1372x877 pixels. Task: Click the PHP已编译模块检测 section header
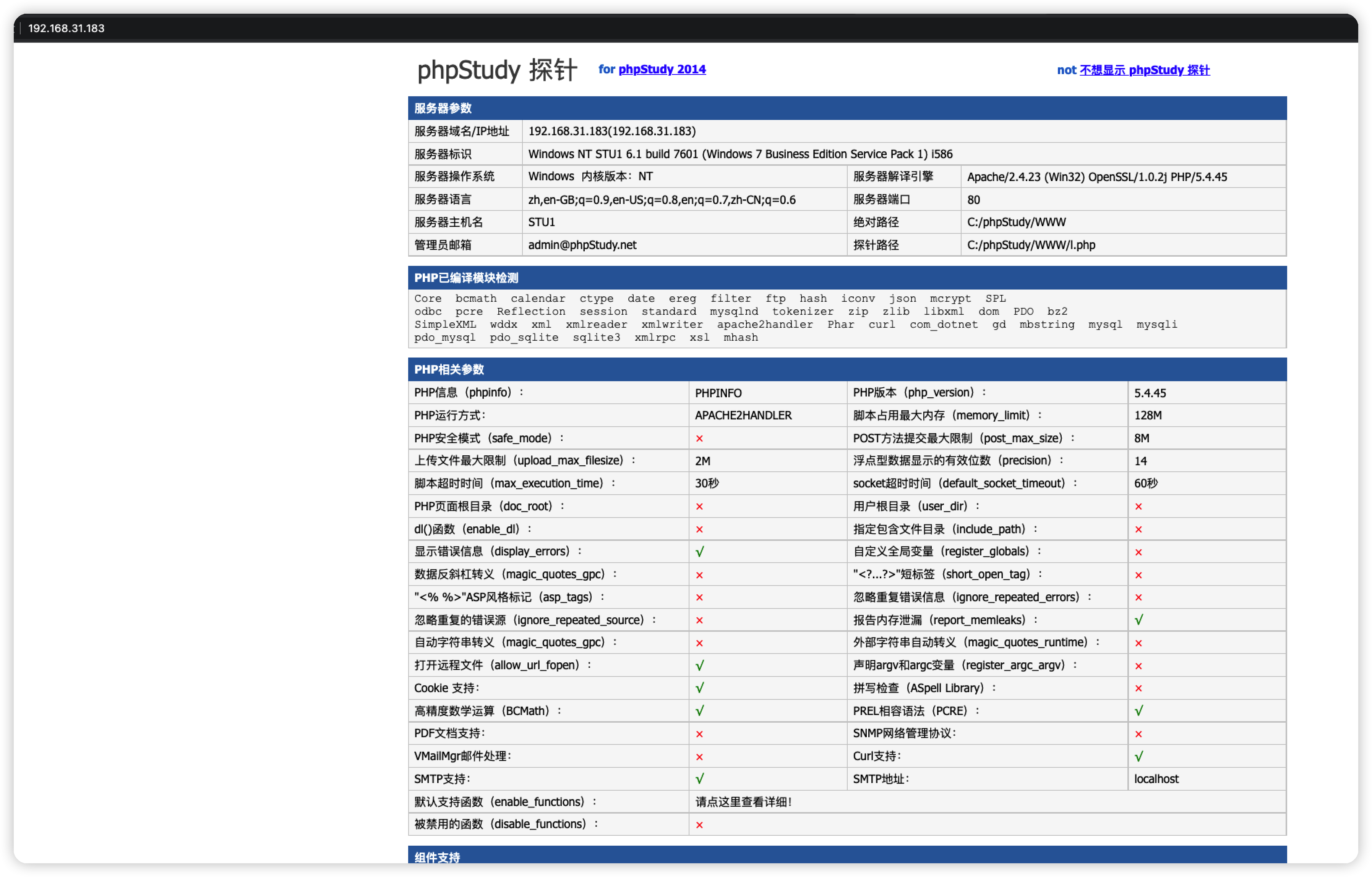point(466,278)
